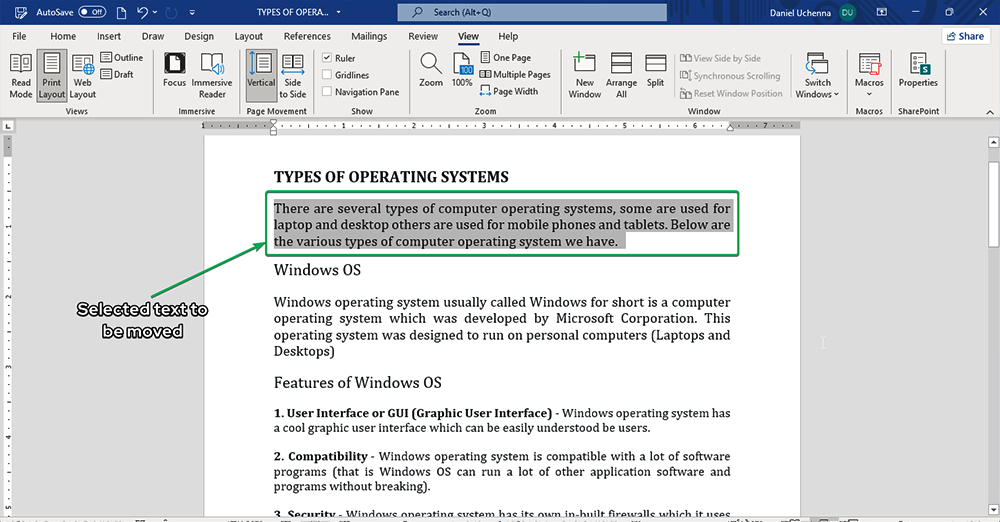Switch to the Mailings tab
The image size is (1000, 522).
[369, 37]
